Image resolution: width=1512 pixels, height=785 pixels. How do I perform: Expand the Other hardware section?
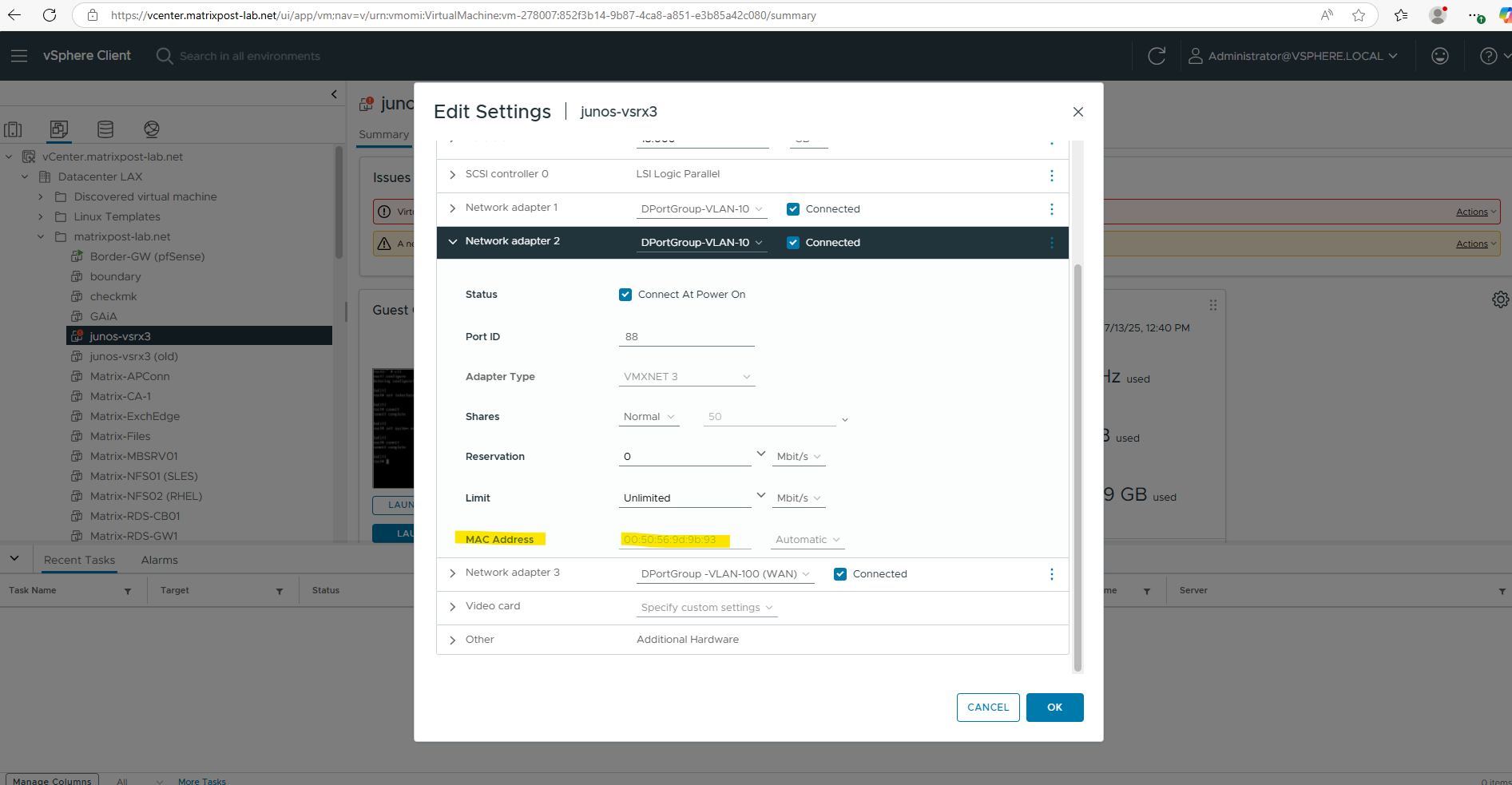click(453, 640)
